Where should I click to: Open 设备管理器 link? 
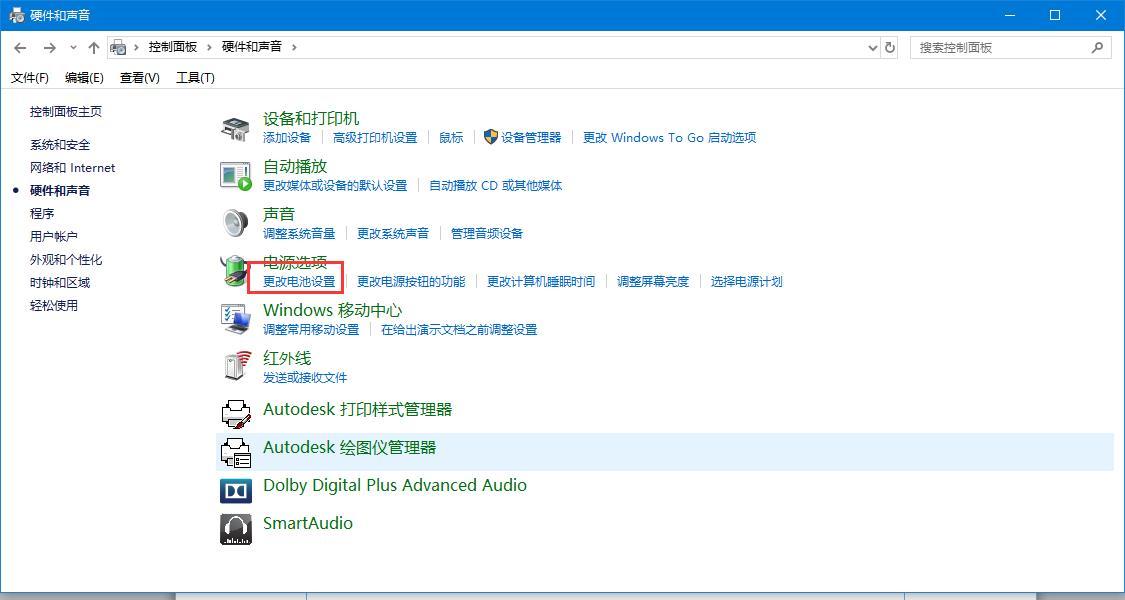(530, 137)
